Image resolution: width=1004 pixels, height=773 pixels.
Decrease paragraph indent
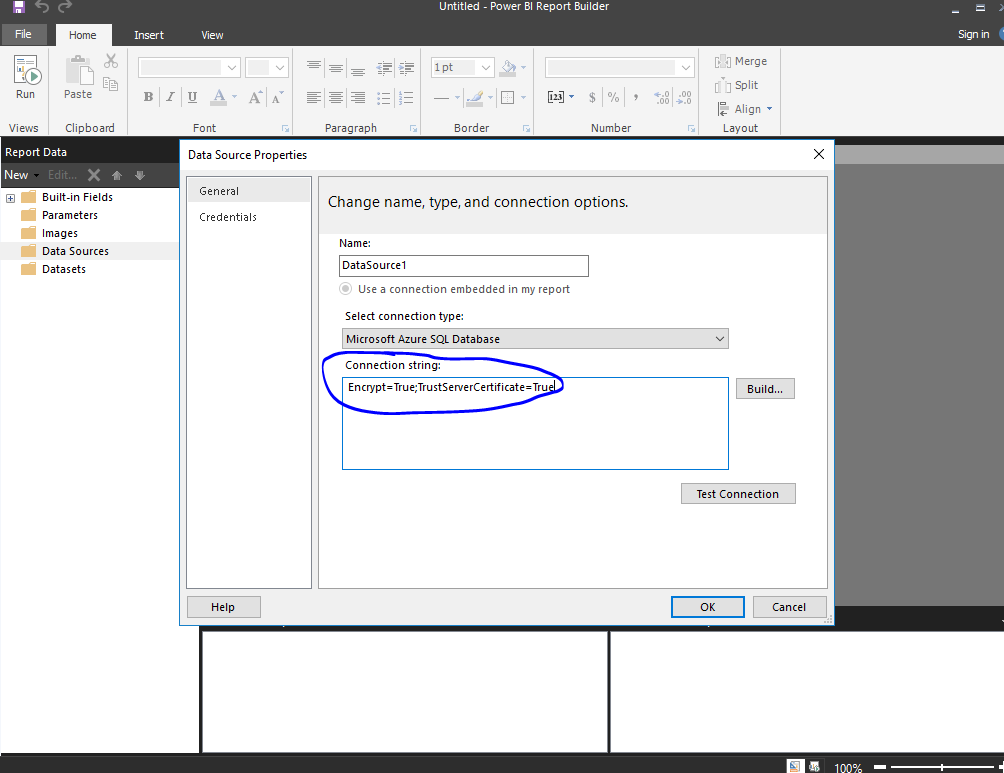click(x=384, y=67)
